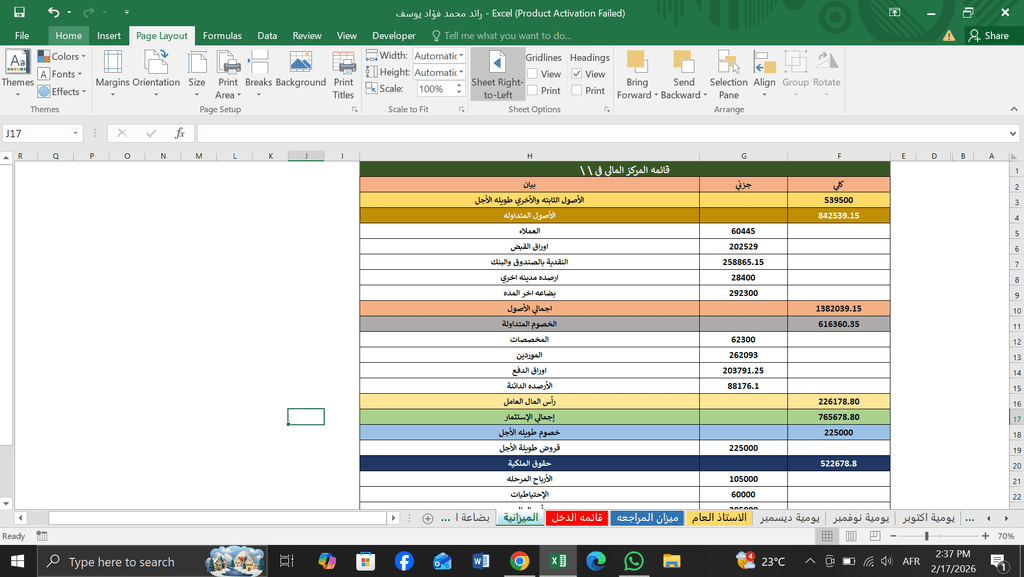Click the Print Titles icon
The height and width of the screenshot is (577, 1024).
343,75
